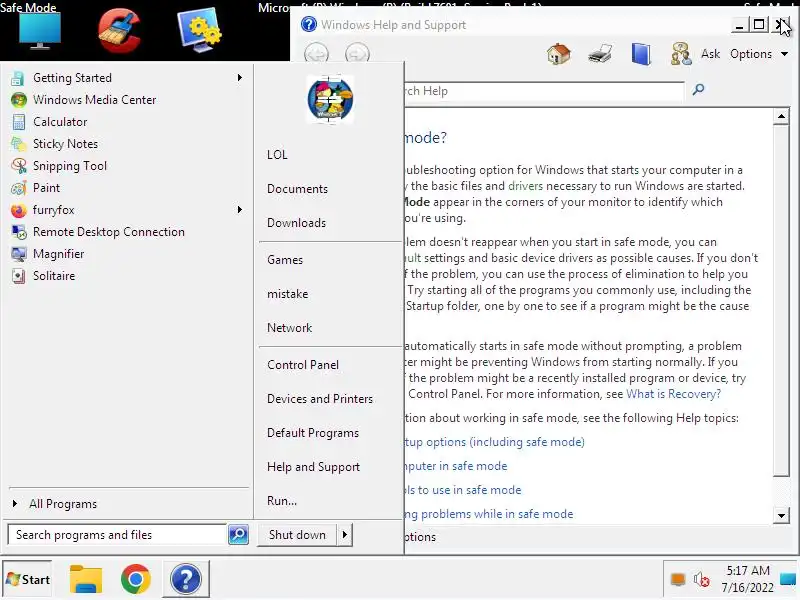This screenshot has width=800, height=600.
Task: Click the gears monitor desktop icon
Action: (199, 31)
